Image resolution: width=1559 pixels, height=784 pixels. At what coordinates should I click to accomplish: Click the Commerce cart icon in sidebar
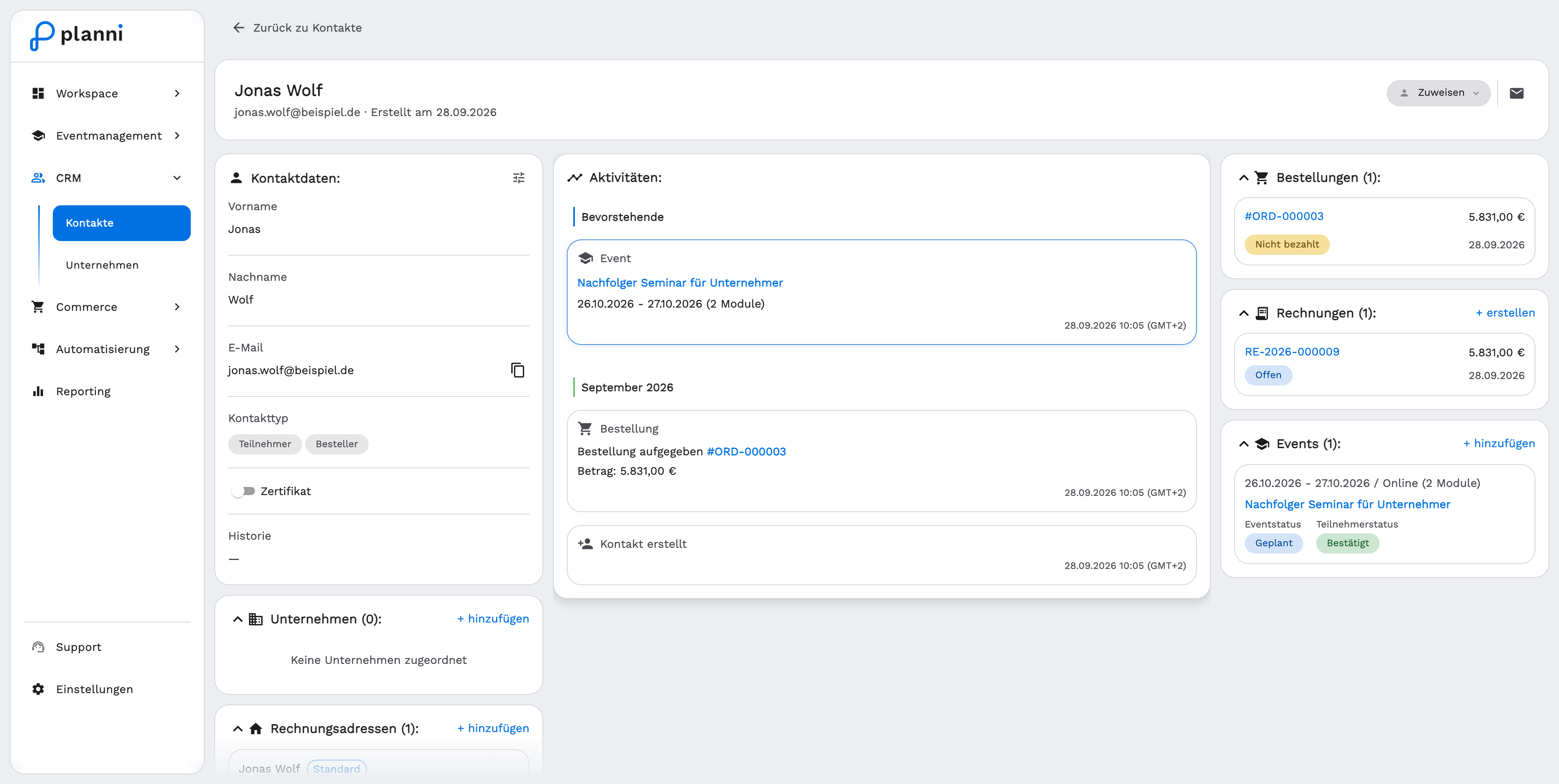[38, 307]
